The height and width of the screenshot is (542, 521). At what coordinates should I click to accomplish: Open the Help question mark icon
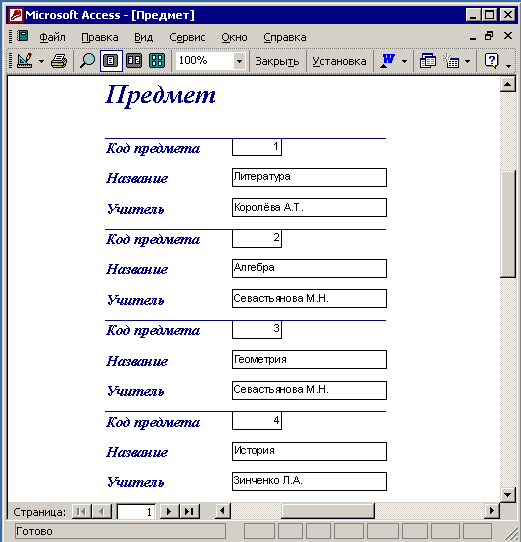click(x=491, y=61)
